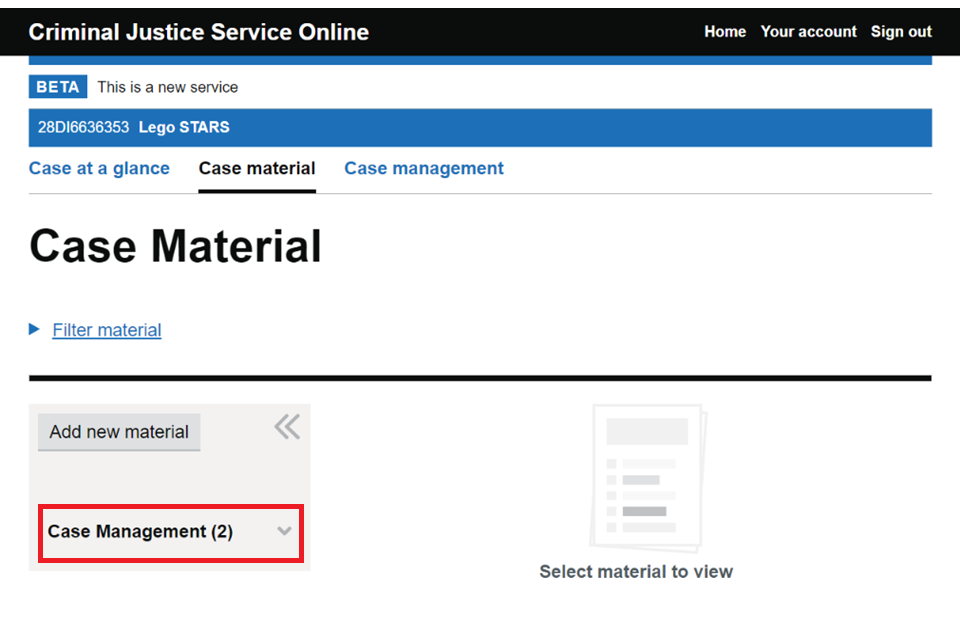Viewport: 960px width, 640px height.
Task: Collapse the material panel with double-chevron icon
Action: (286, 428)
